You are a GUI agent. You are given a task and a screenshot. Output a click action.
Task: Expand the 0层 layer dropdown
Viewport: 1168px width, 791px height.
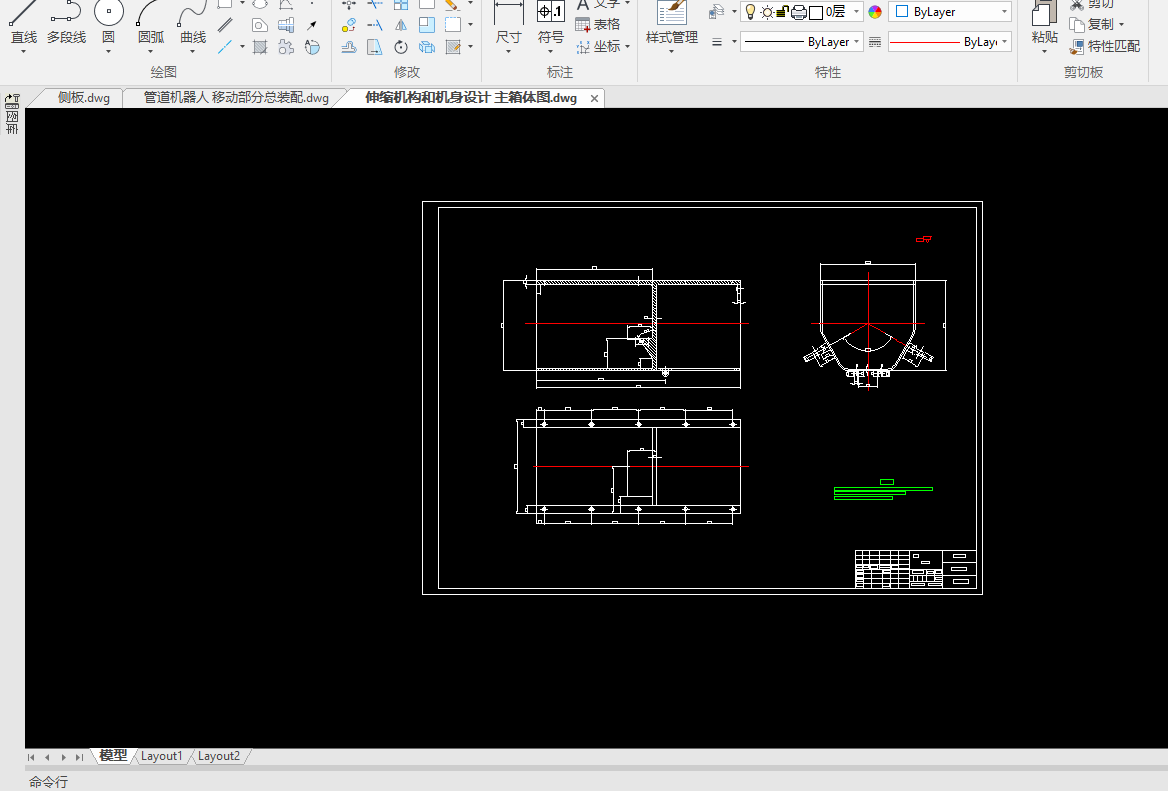click(857, 12)
